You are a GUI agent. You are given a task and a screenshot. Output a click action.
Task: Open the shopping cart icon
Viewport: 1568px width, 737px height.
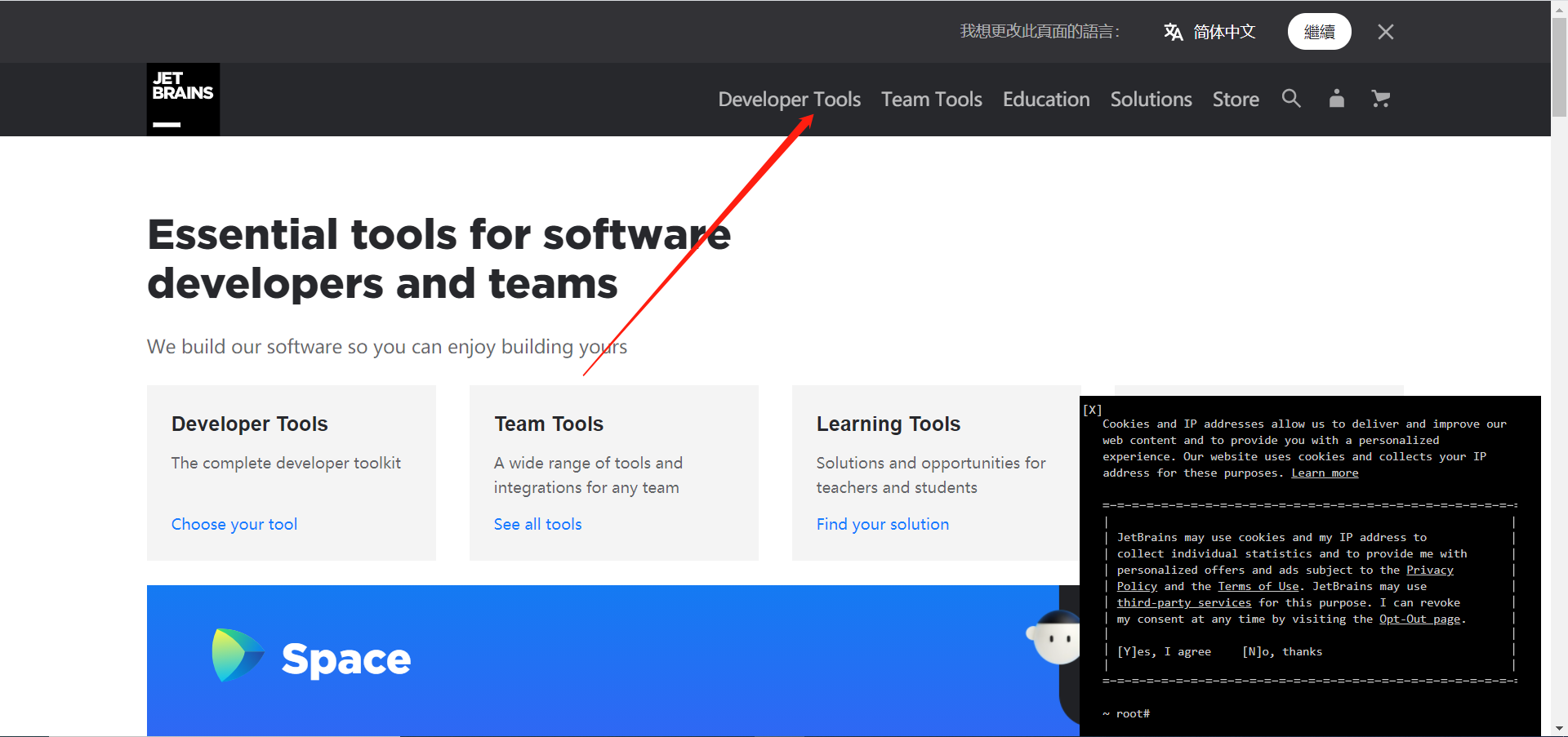coord(1381,99)
